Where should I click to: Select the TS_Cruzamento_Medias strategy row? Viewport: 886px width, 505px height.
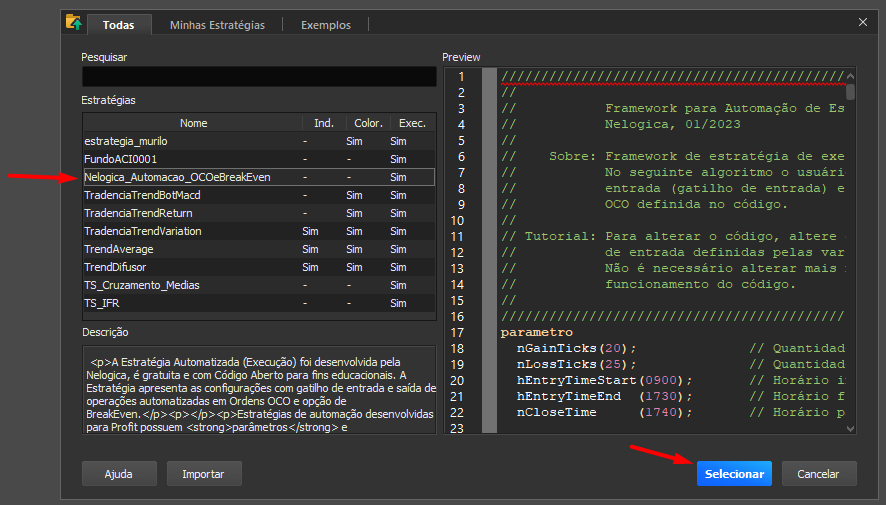click(x=259, y=285)
